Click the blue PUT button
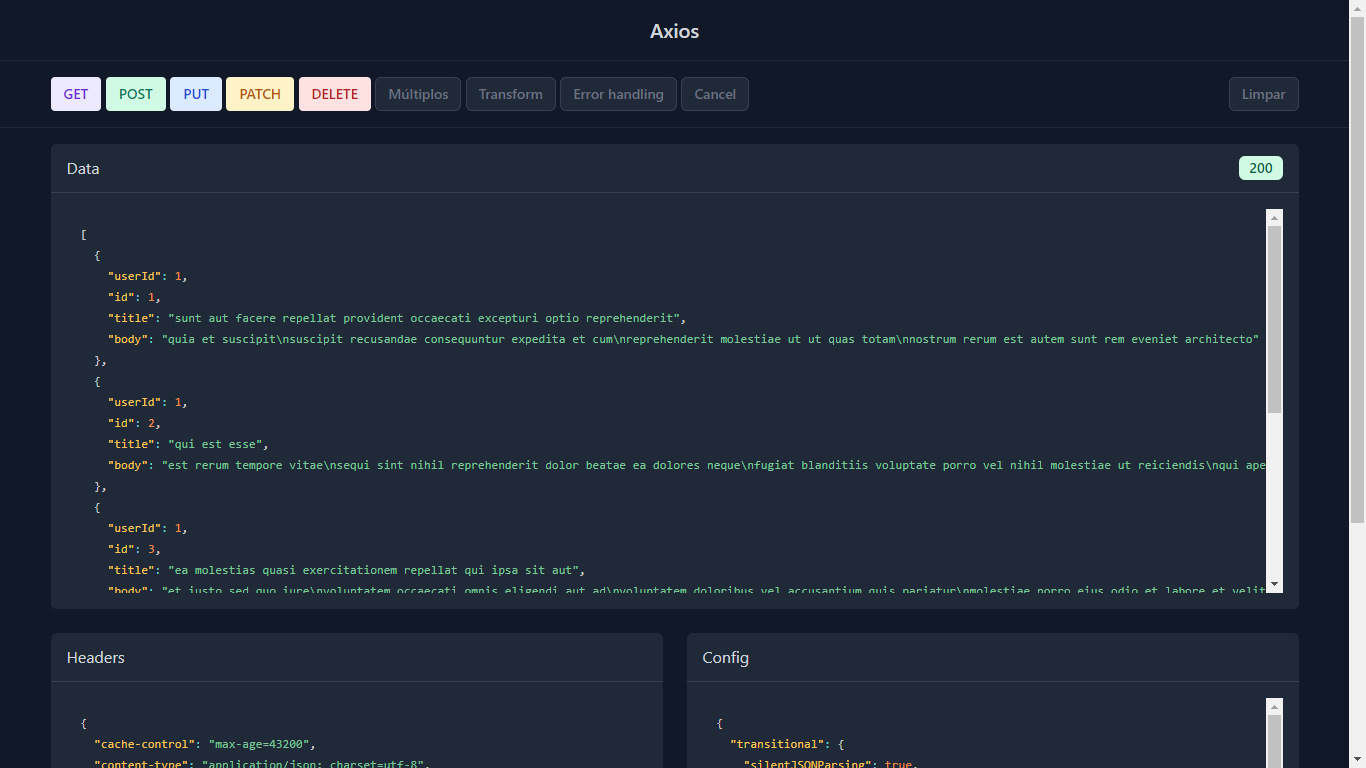Screen dimensions: 1366x768 (196, 94)
